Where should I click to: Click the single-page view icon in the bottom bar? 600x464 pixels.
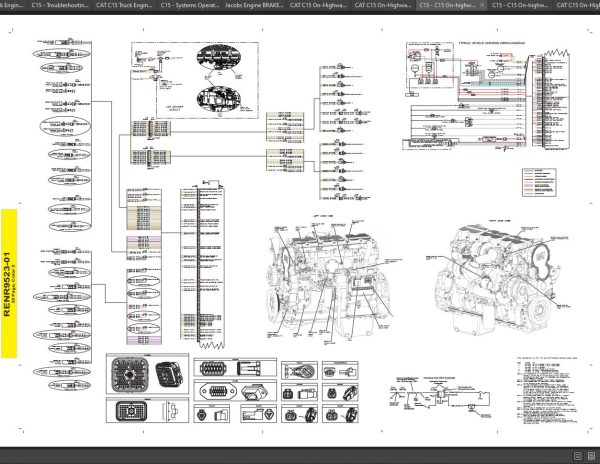coord(578,456)
